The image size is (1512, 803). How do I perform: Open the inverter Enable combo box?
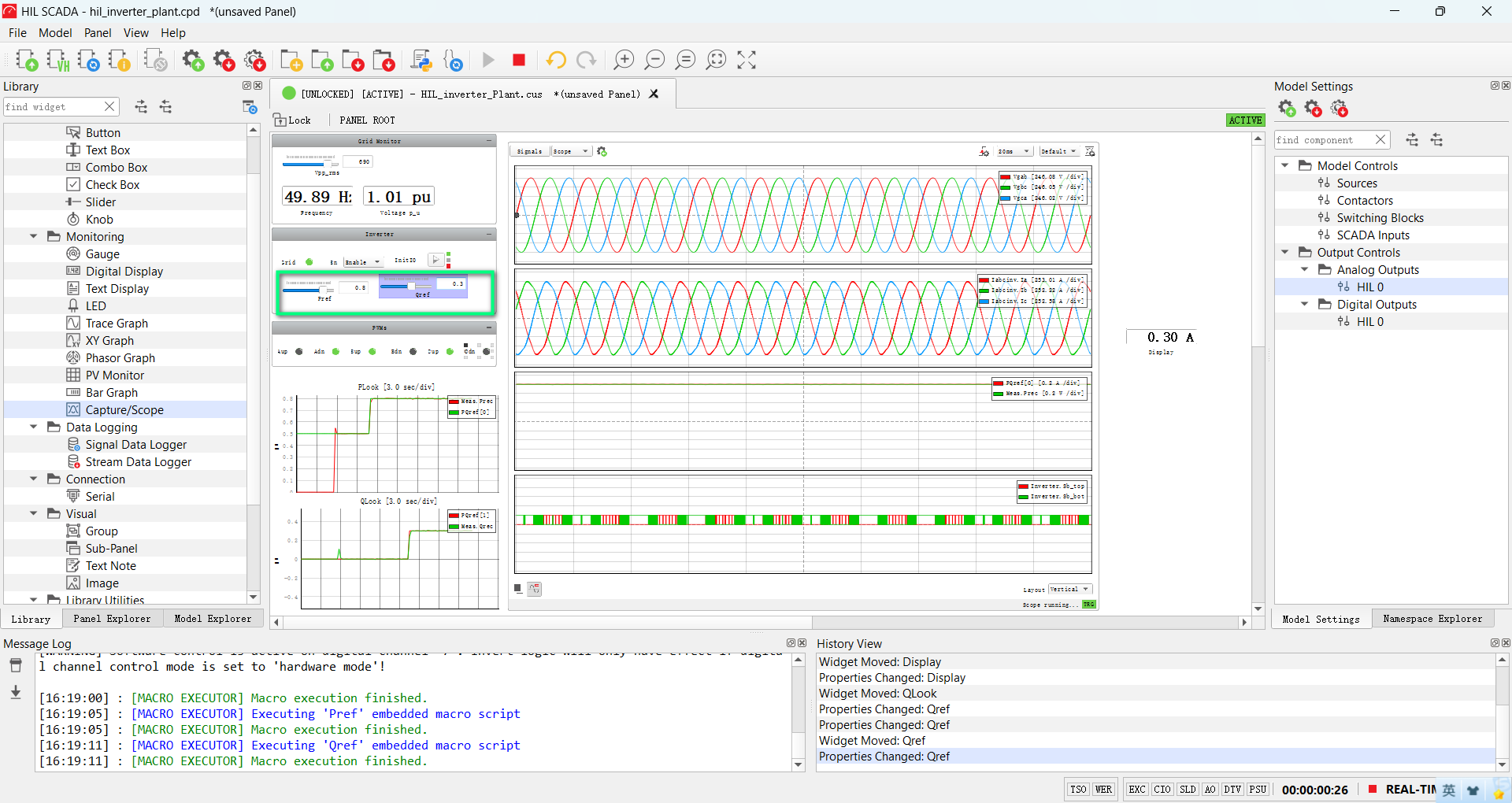[363, 262]
